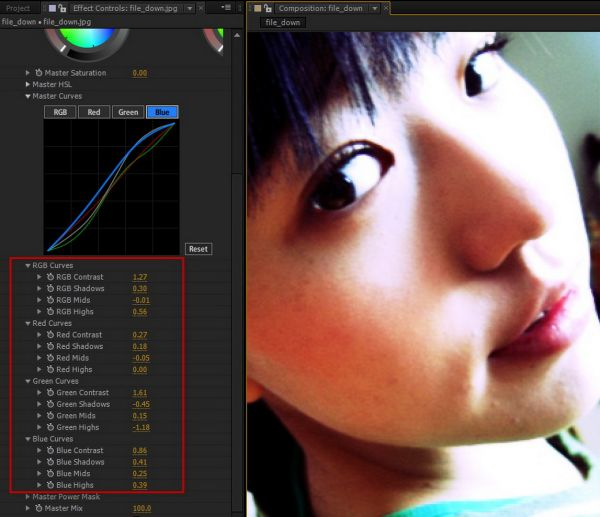
Task: Reset the master curves
Action: click(x=198, y=249)
